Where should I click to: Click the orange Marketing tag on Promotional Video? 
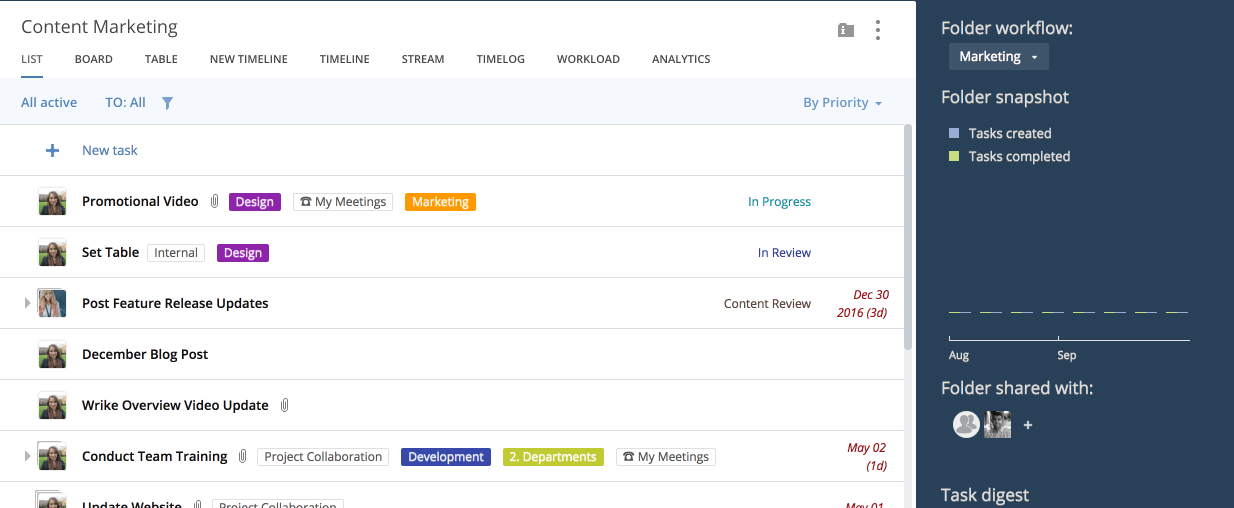[440, 202]
